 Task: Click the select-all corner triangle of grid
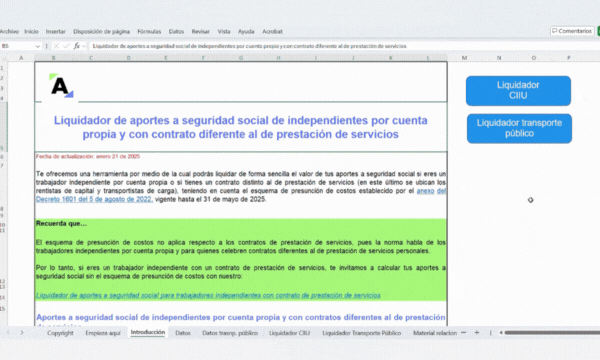coord(4,58)
